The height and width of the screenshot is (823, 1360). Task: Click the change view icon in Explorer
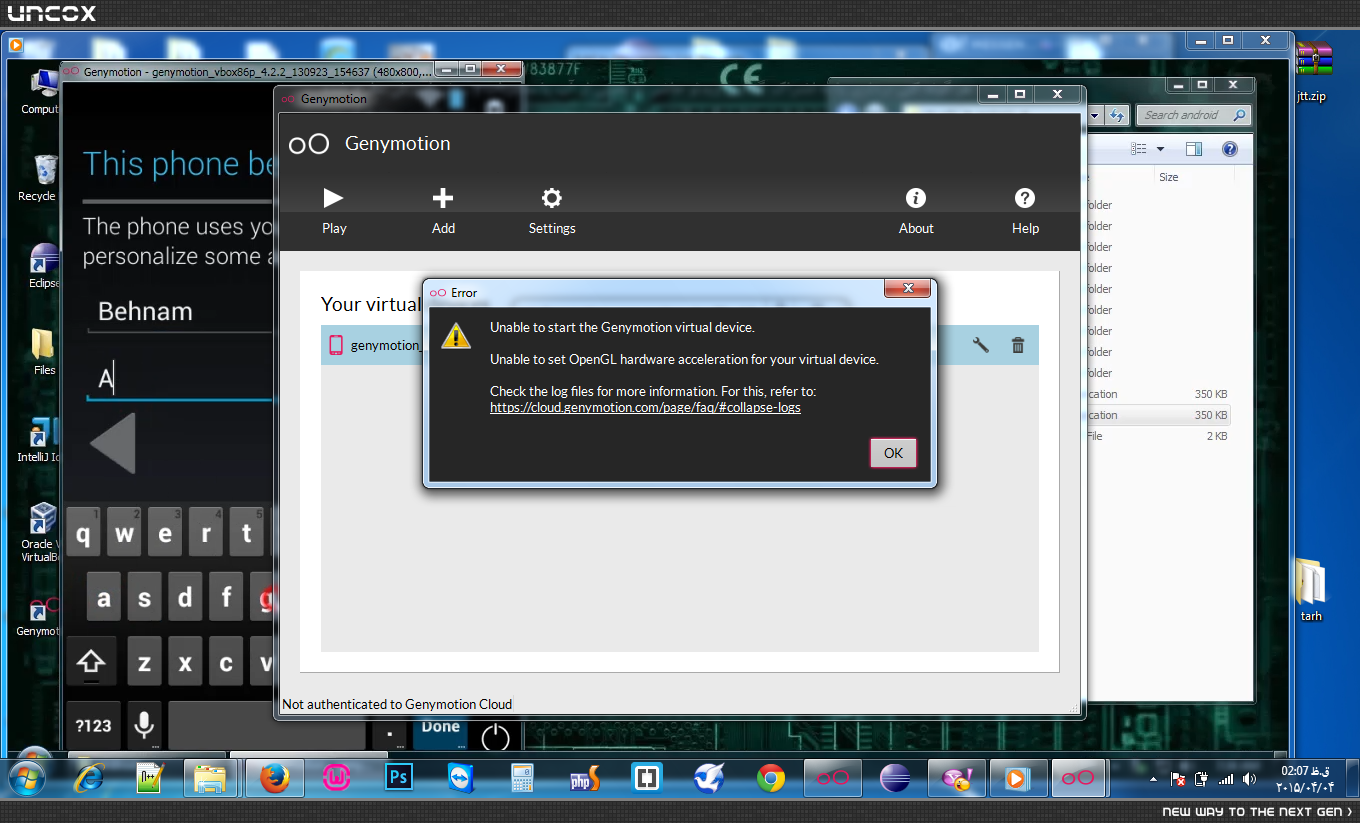(x=1139, y=149)
